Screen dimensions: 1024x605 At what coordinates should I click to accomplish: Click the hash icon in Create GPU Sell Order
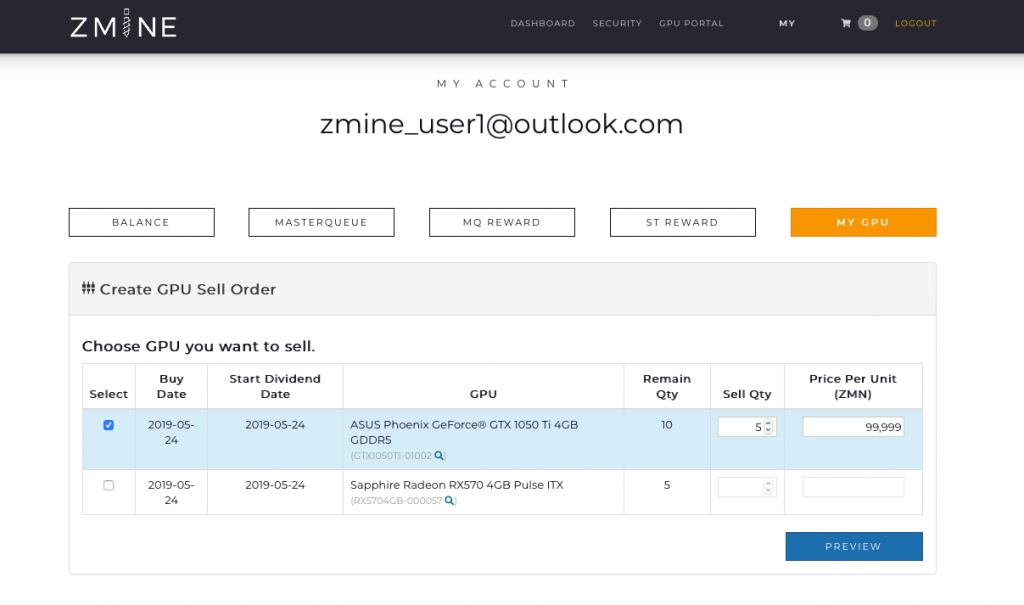[89, 288]
